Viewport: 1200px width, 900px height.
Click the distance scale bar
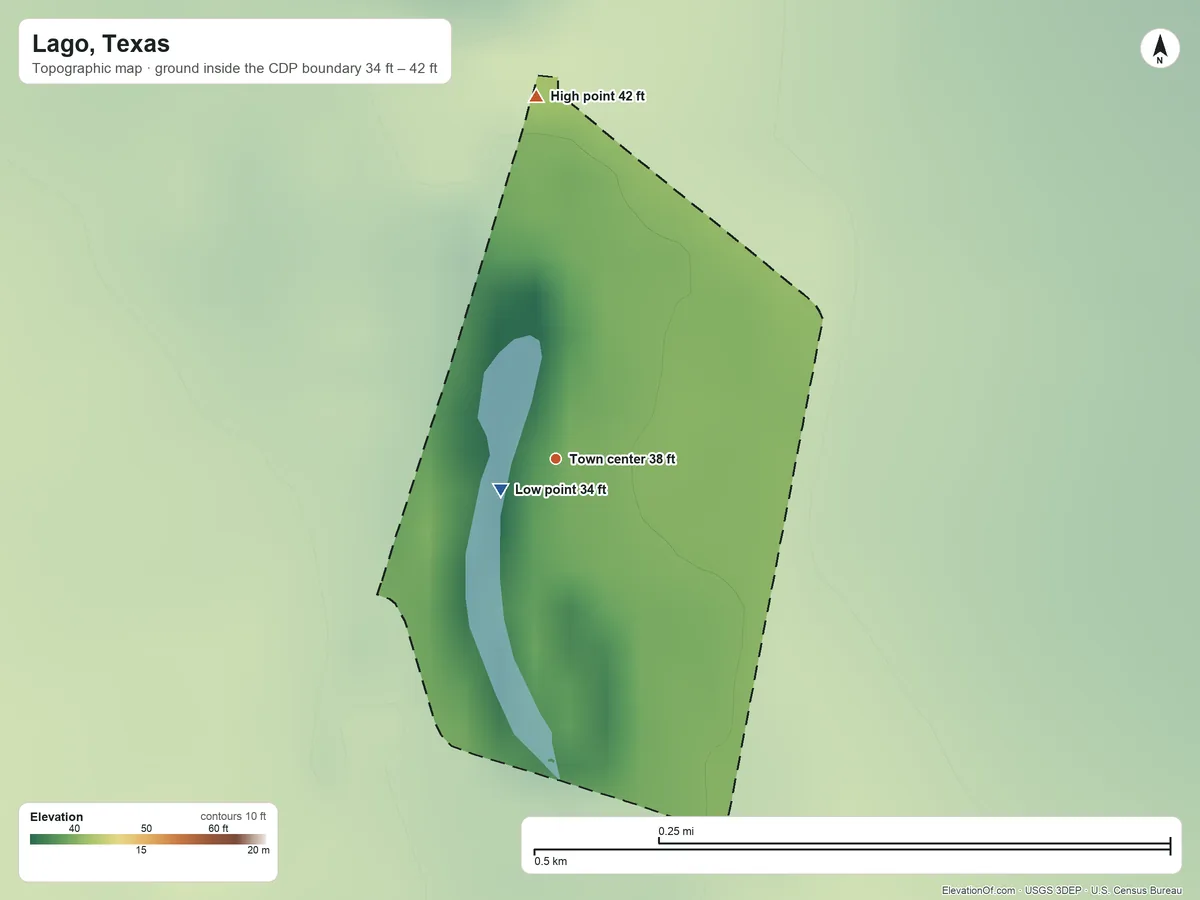852,849
